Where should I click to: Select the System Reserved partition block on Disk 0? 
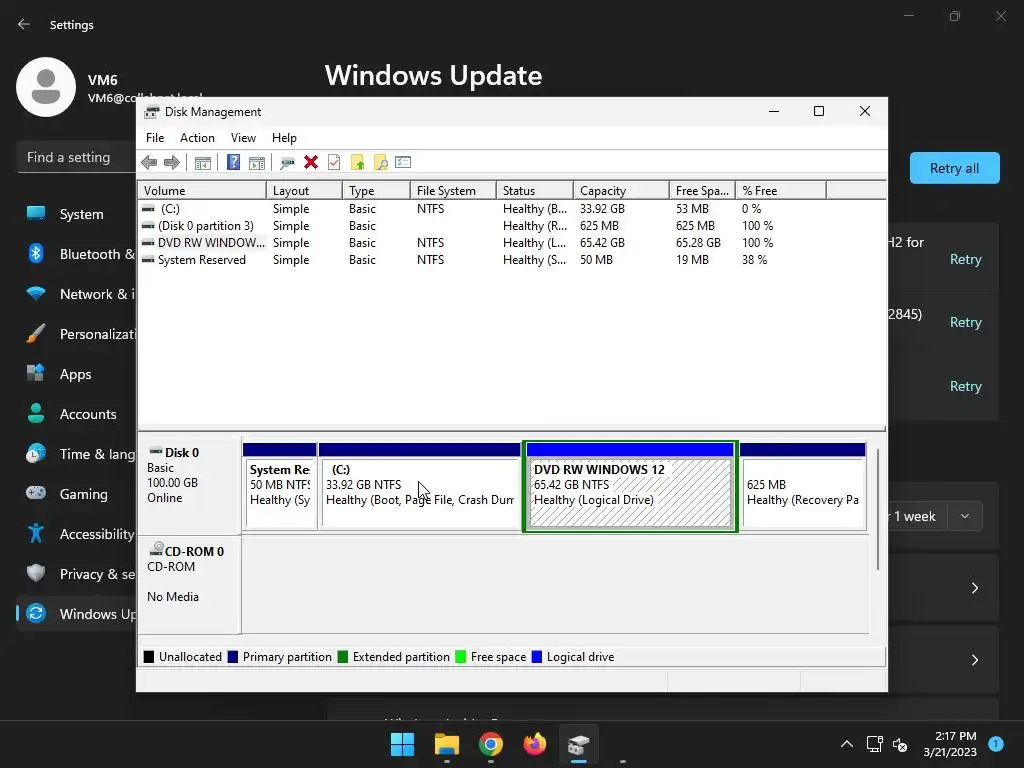coord(280,486)
